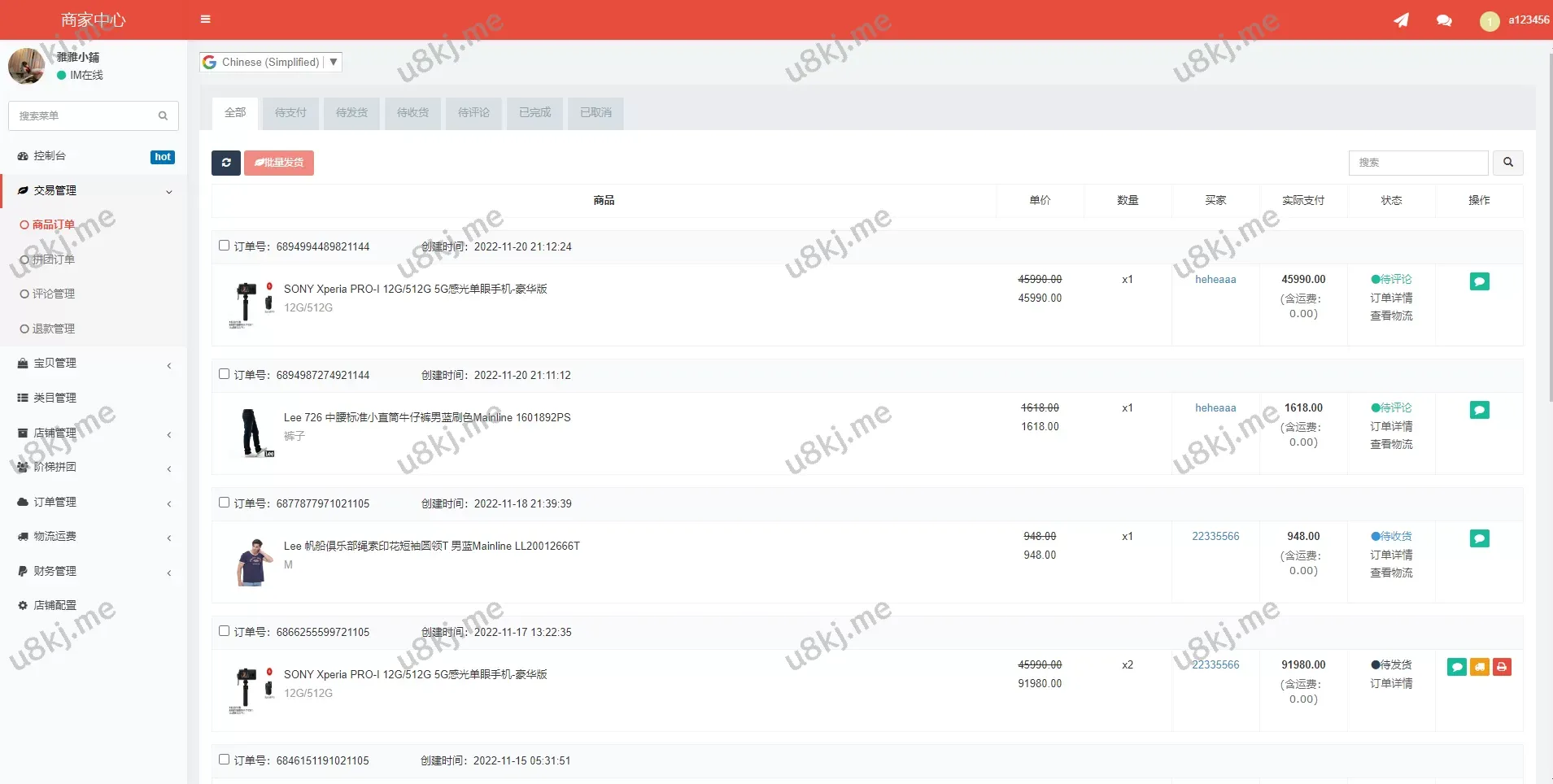Tick checkbox for order 6894994489821144

(224, 246)
